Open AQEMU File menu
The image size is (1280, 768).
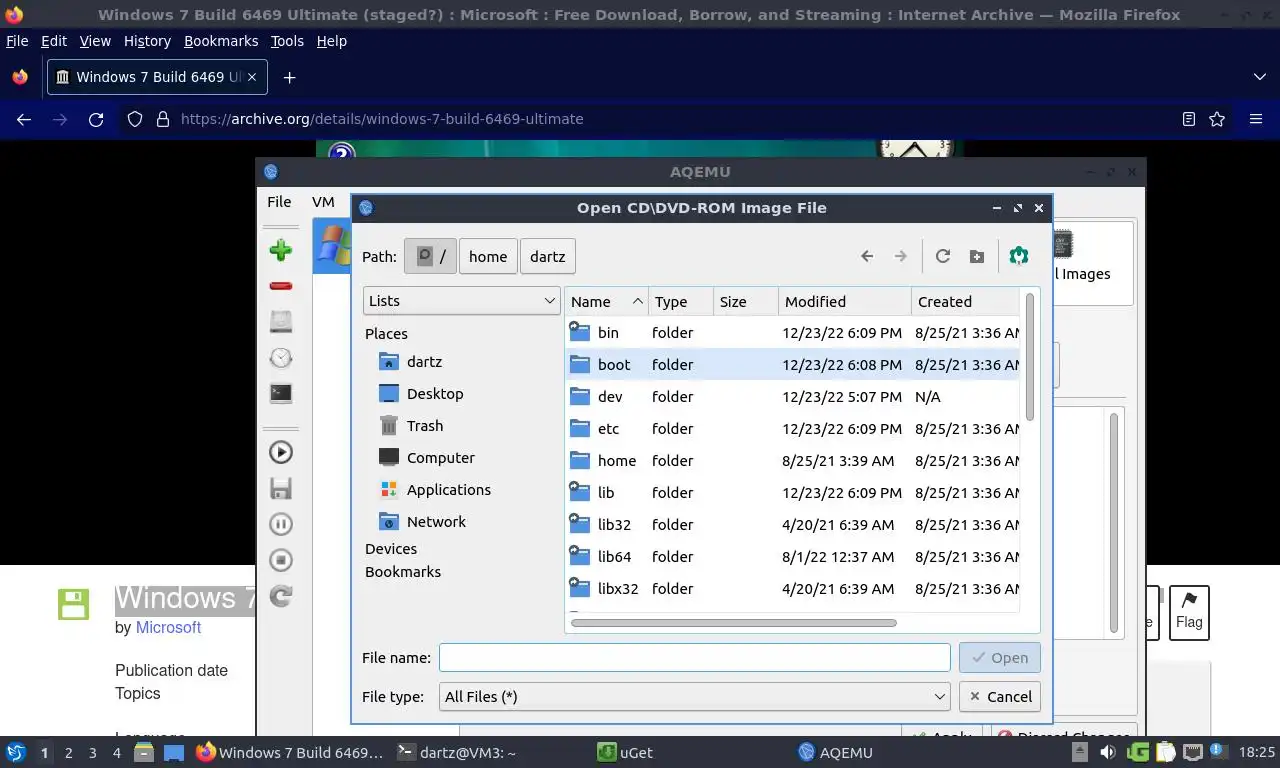coord(279,201)
